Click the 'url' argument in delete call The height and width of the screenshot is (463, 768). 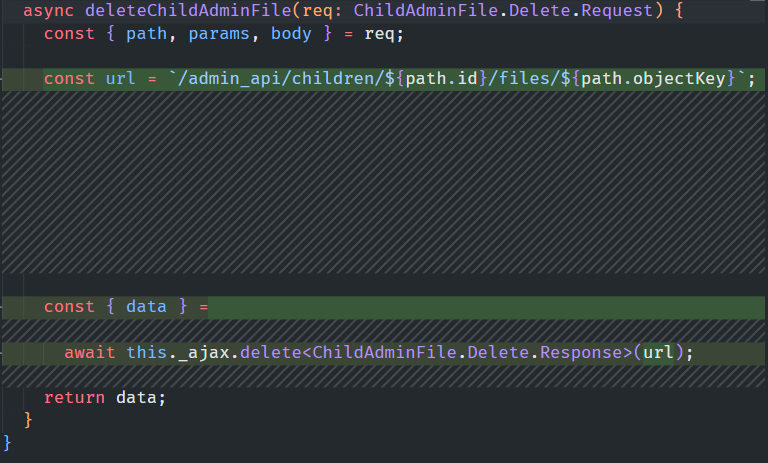point(658,352)
